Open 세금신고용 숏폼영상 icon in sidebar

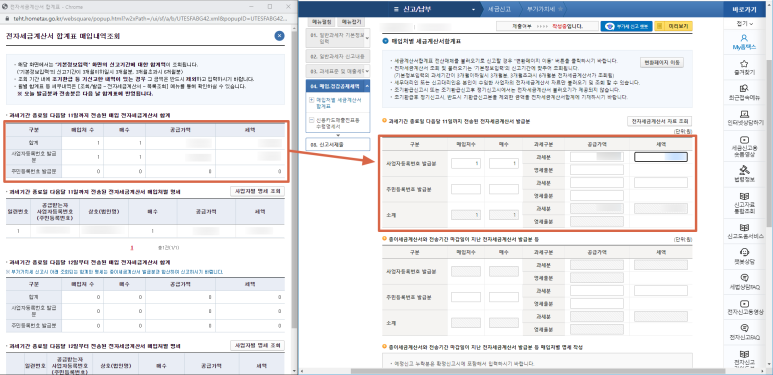[744, 146]
